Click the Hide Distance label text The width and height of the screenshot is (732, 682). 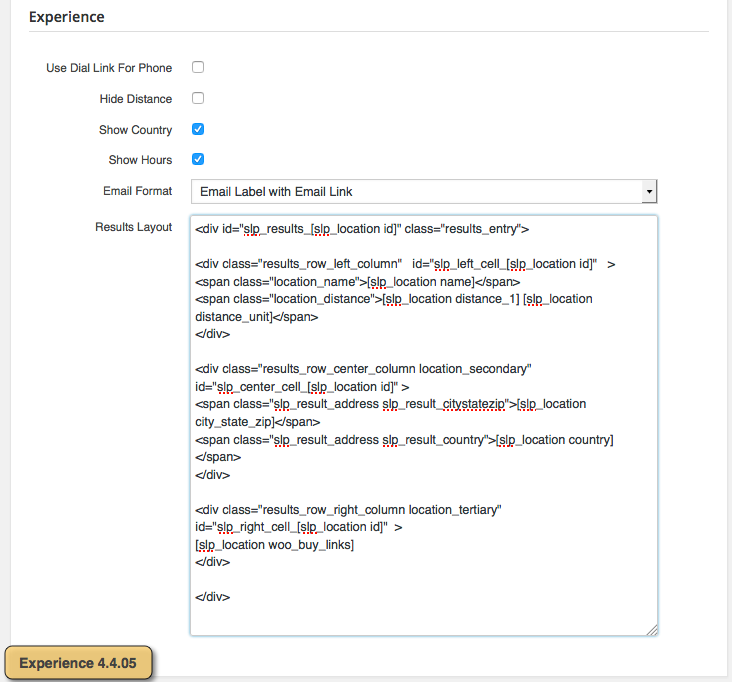[x=136, y=99]
